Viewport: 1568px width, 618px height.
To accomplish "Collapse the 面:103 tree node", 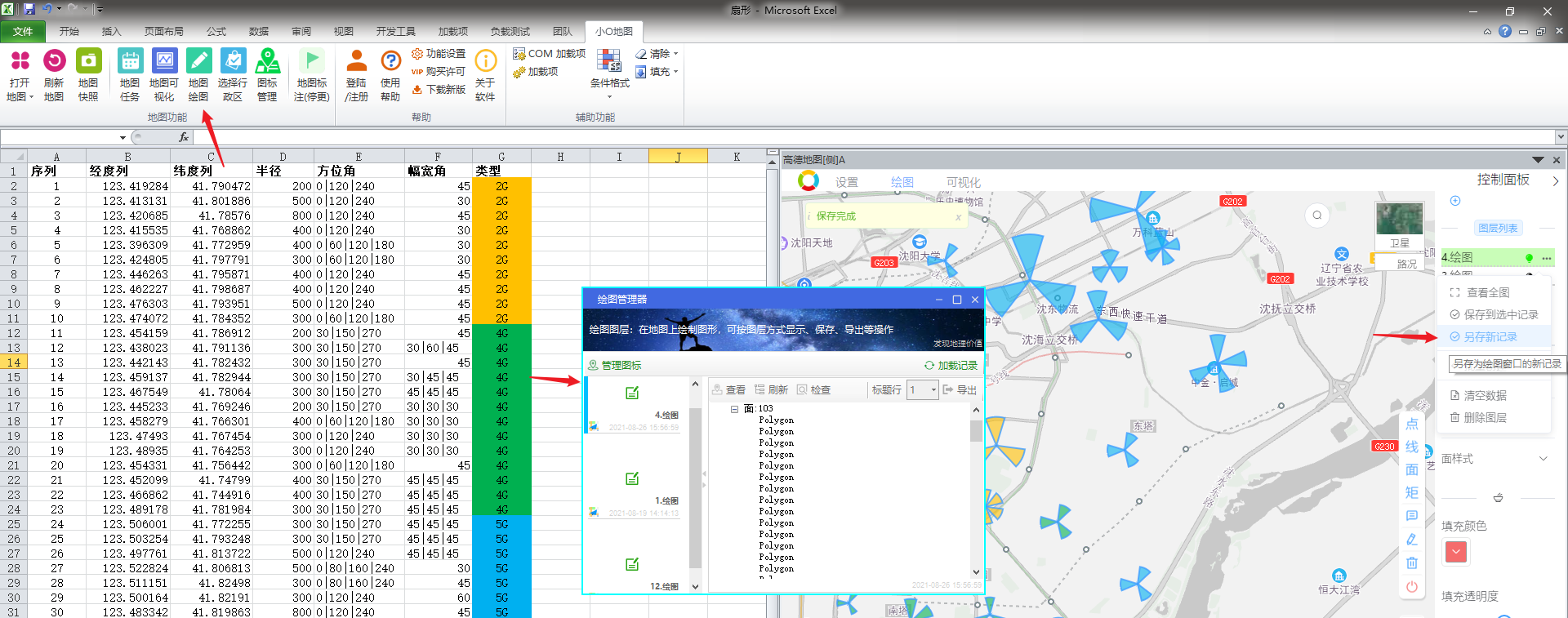I will tap(734, 409).
